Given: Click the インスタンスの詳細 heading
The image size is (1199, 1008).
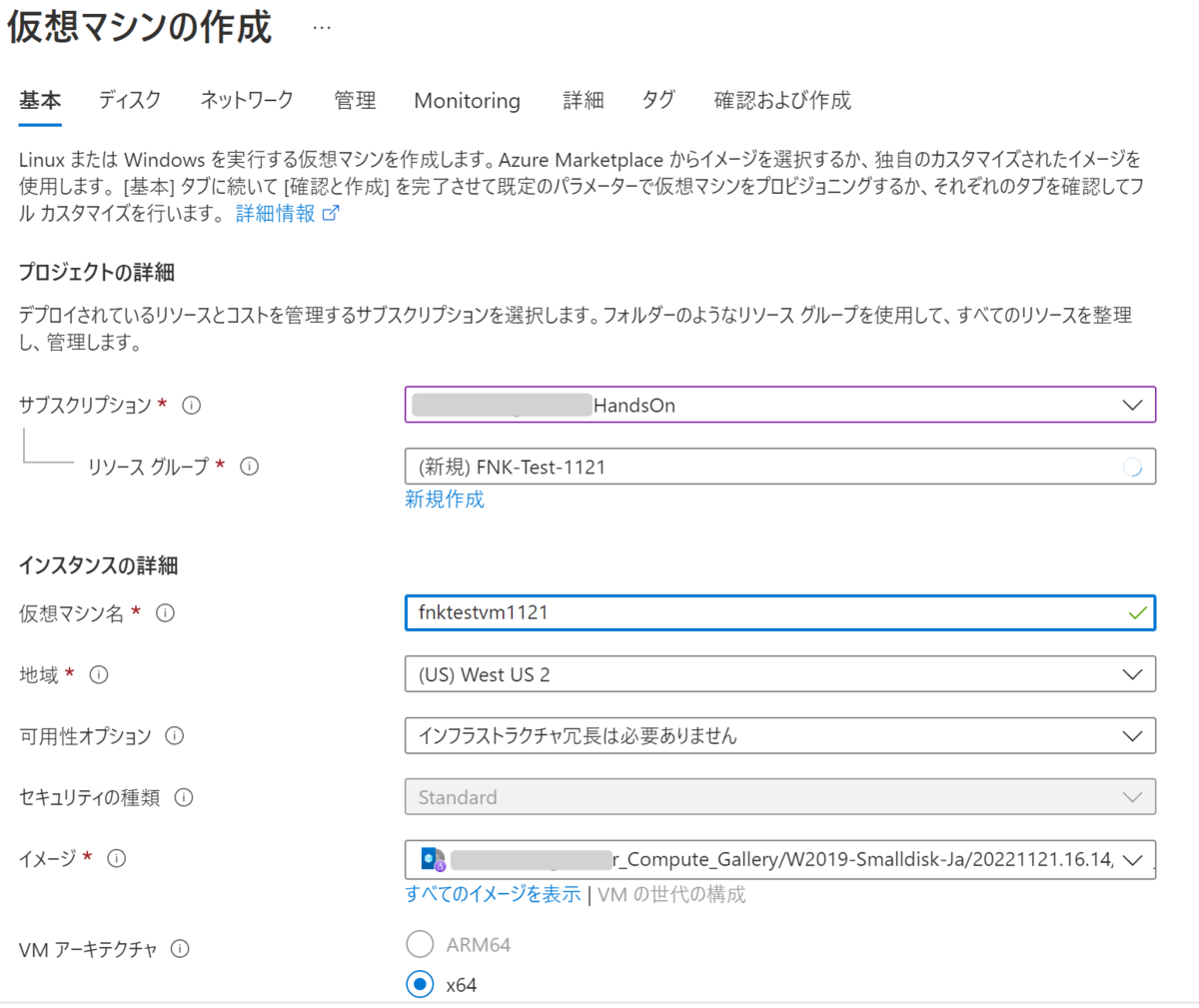Looking at the screenshot, I should click(98, 565).
